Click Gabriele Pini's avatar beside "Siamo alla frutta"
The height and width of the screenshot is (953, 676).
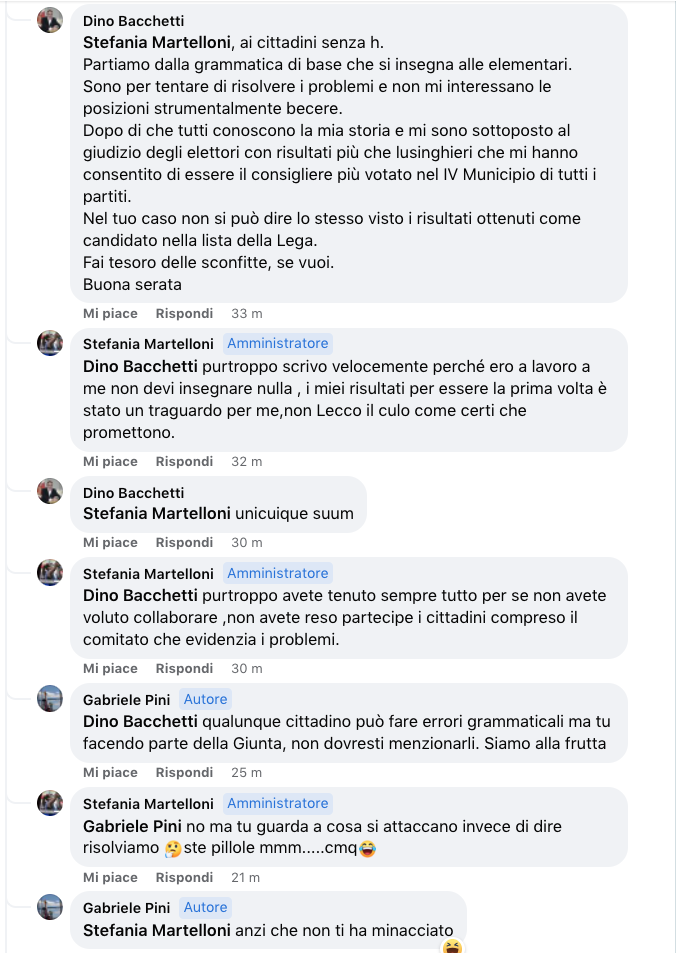(50, 699)
